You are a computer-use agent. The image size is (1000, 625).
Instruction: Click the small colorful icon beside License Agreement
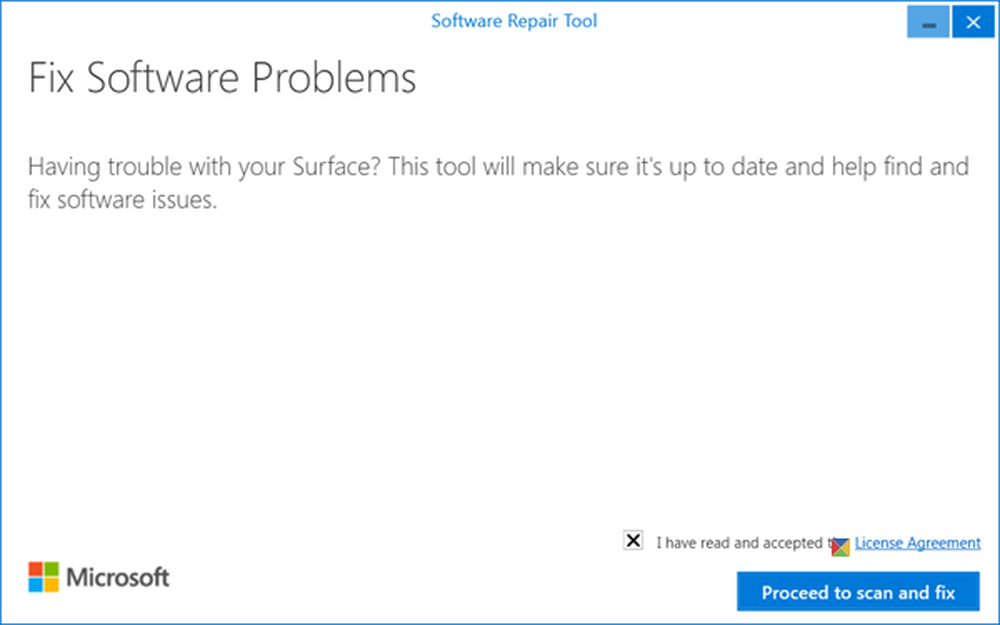pyautogui.click(x=840, y=545)
